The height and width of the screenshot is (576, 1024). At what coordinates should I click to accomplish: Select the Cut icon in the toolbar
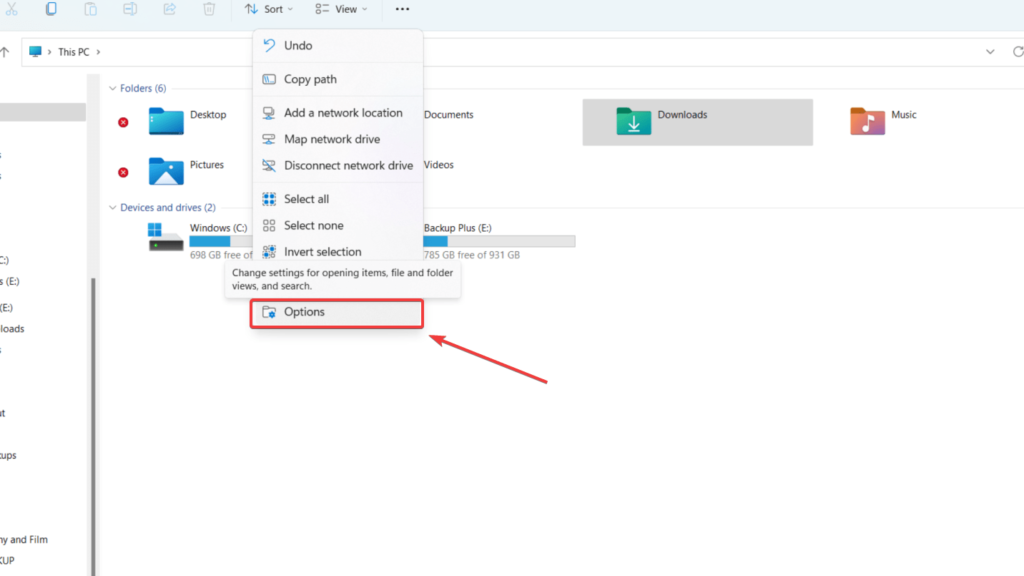pos(12,9)
